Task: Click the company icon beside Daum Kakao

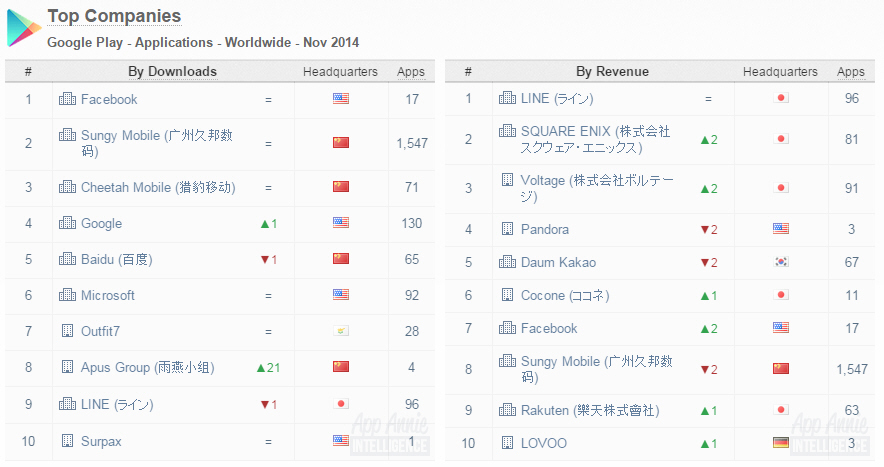Action: [x=507, y=262]
